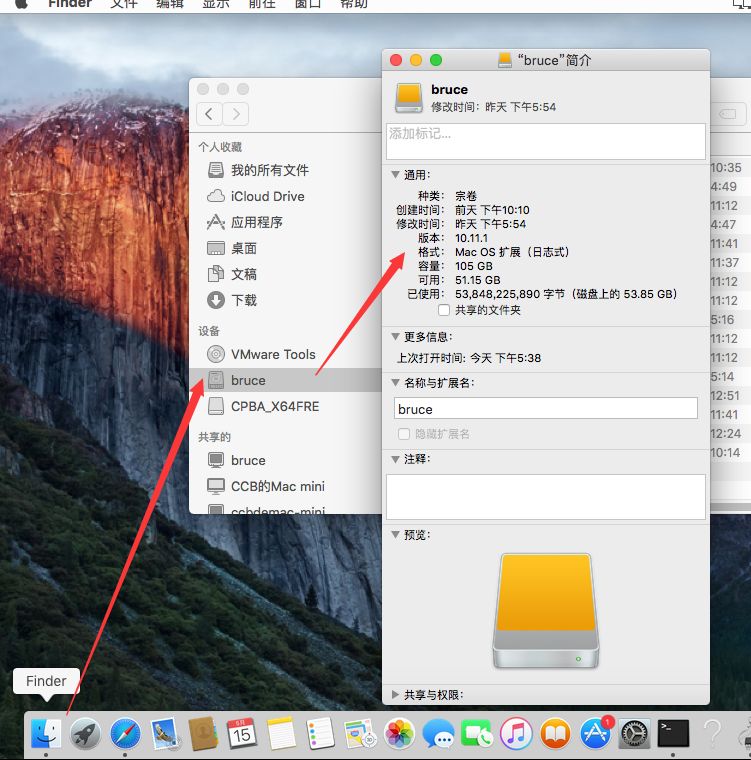Click the 添加标记 tags field
Viewport: 751px width, 760px height.
click(545, 141)
